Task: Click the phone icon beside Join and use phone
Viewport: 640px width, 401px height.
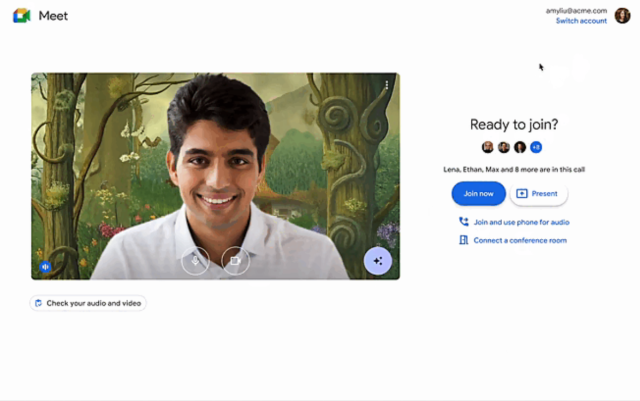Action: pos(463,222)
